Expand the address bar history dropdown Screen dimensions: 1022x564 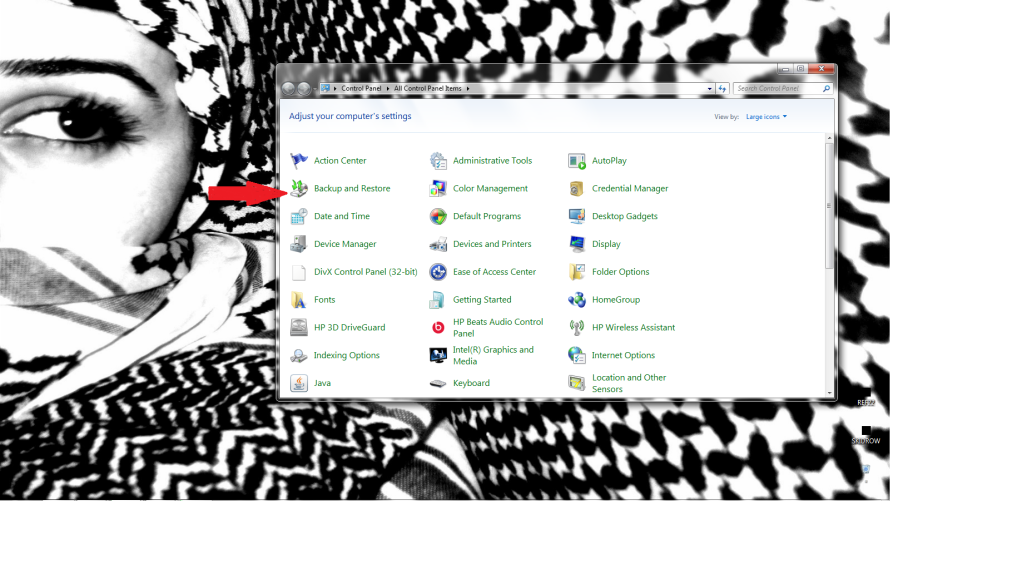709,89
